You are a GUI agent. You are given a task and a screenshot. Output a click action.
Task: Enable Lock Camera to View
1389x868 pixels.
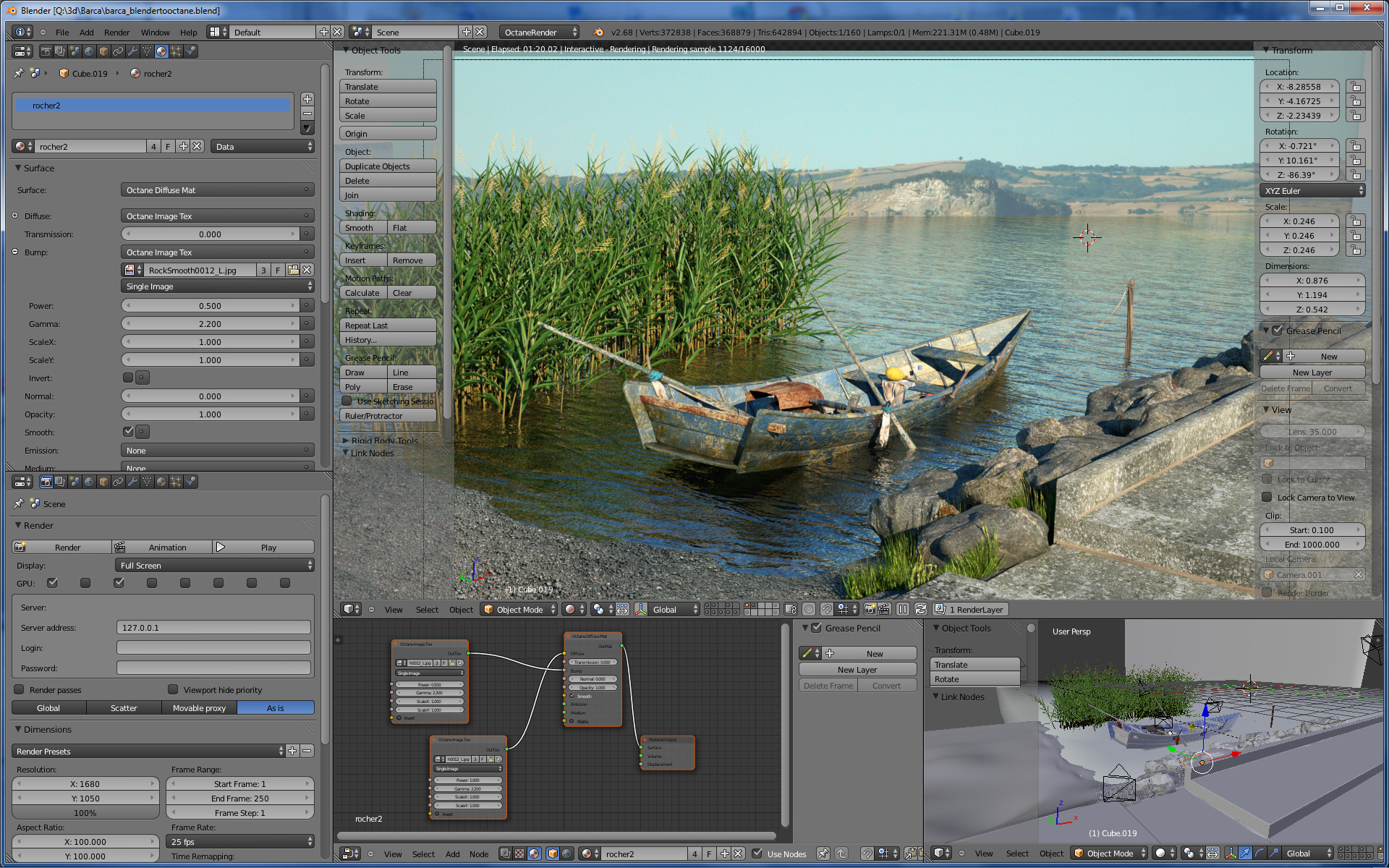(1267, 497)
